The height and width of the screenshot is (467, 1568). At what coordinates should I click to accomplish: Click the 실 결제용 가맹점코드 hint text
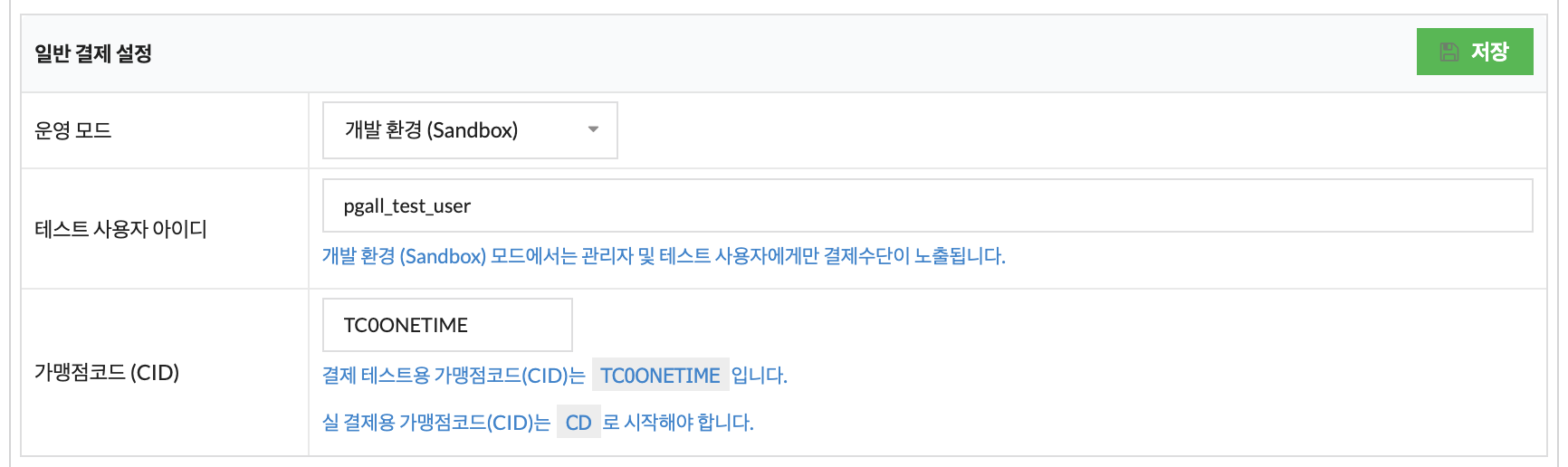pos(436,422)
